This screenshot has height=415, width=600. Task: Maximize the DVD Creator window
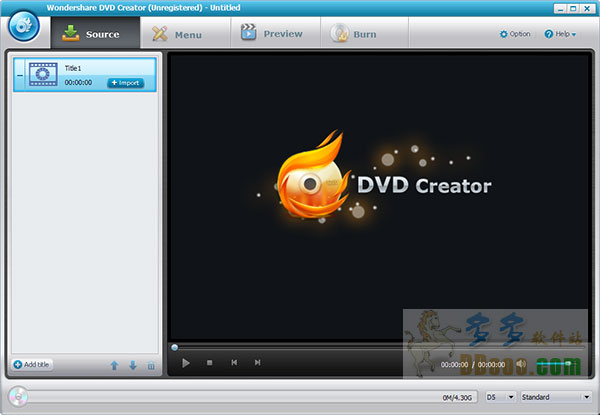point(573,8)
